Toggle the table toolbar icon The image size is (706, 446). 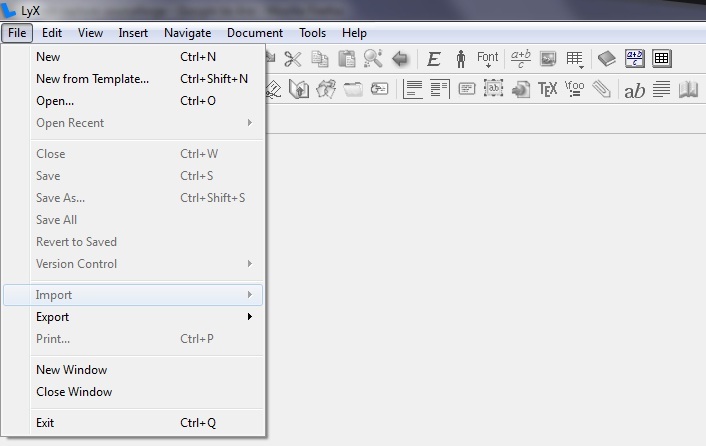[661, 59]
